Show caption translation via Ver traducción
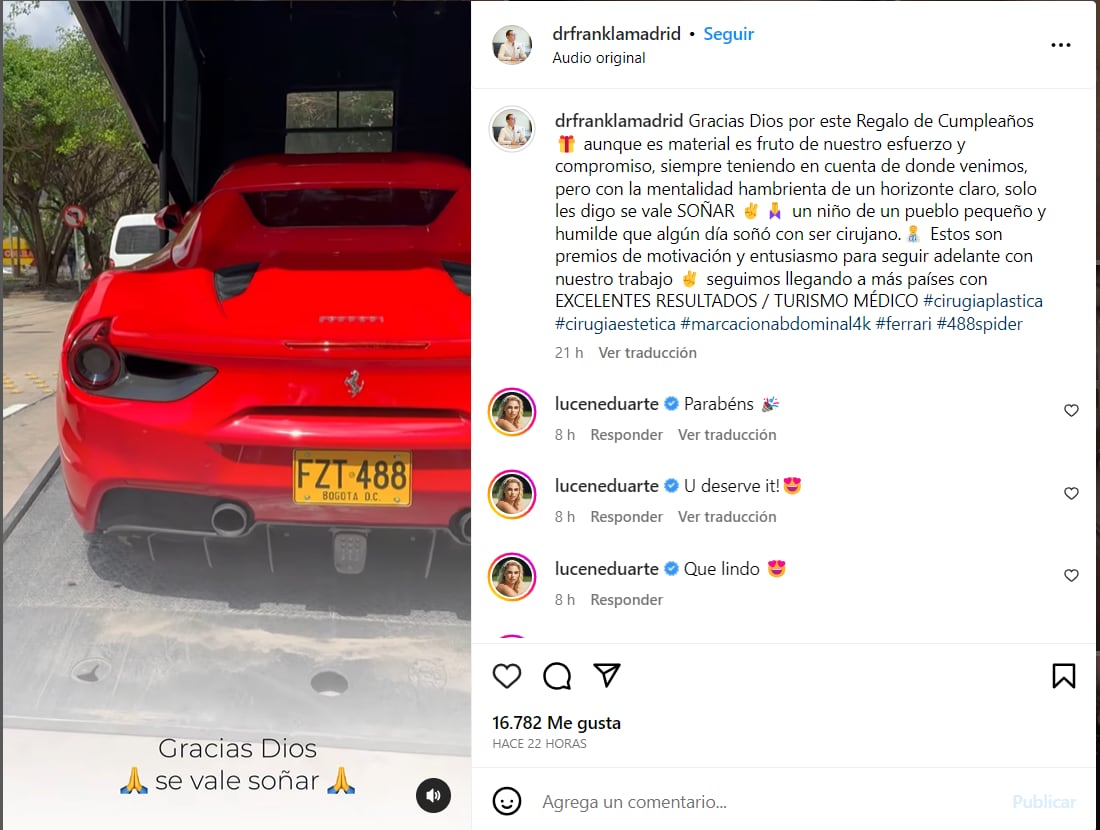This screenshot has width=1100, height=830. click(x=648, y=352)
